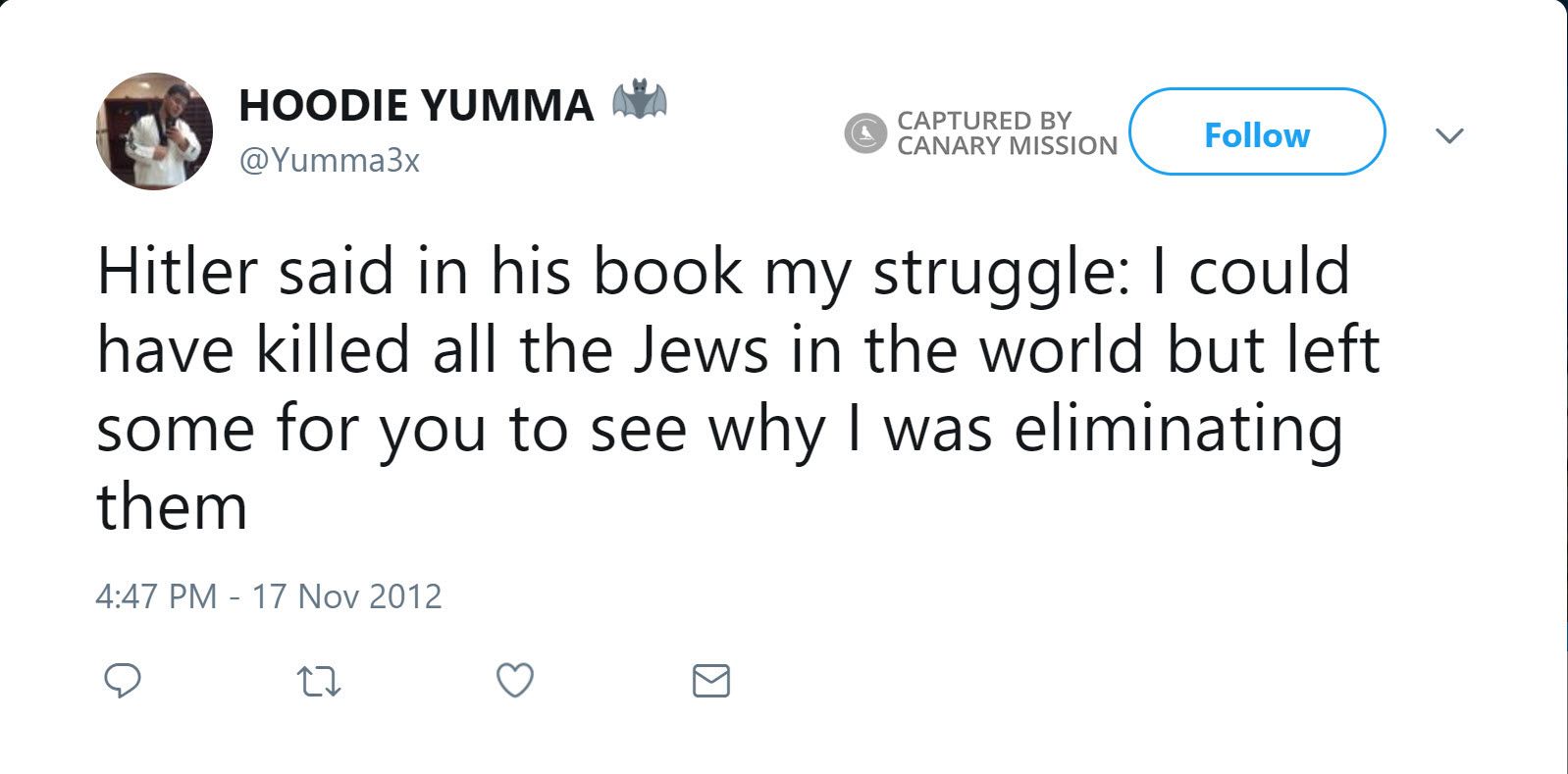1568x774 pixels.
Task: Retweet this tweet using the arrows icon
Action: point(319,681)
